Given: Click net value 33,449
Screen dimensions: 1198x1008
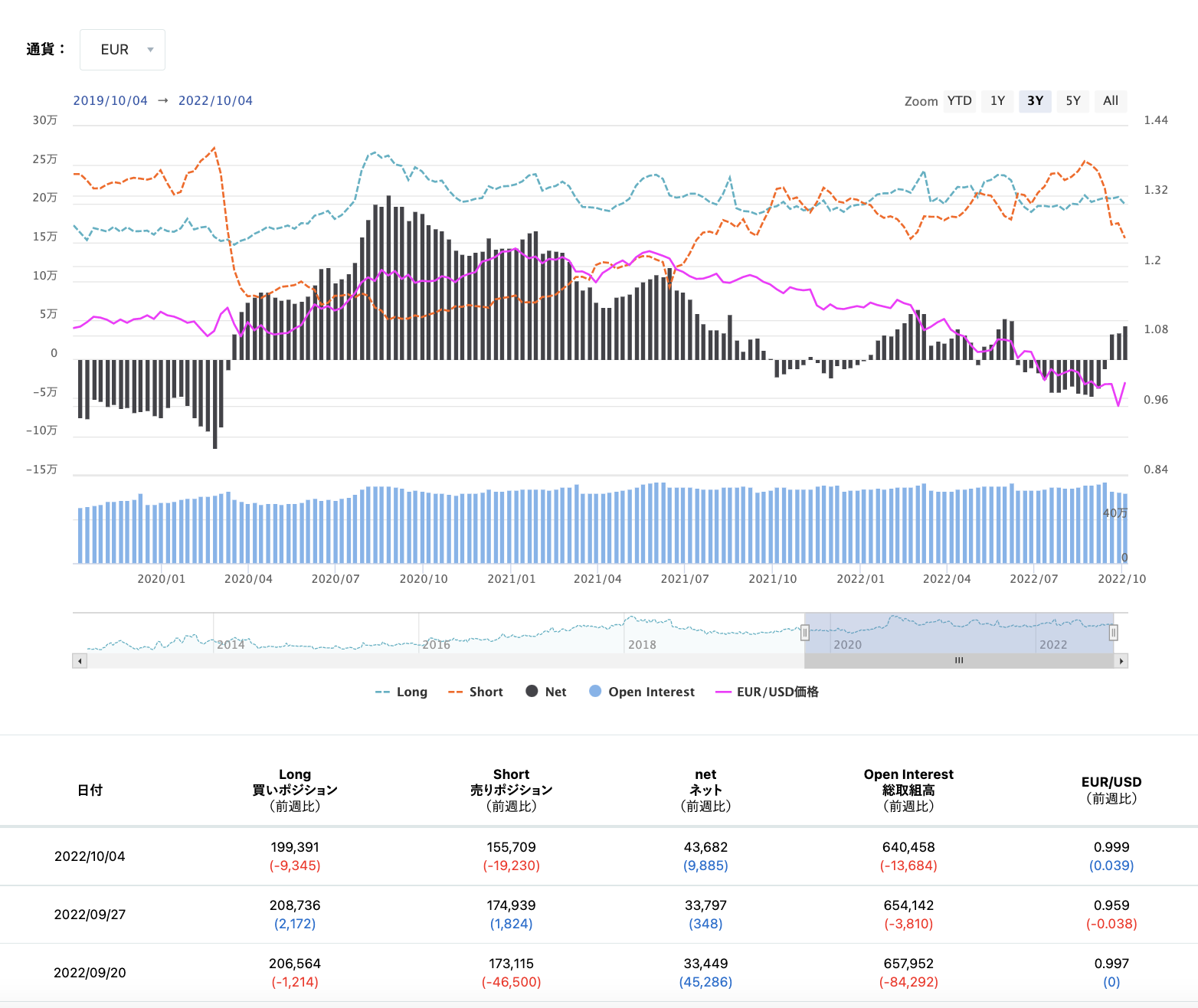Looking at the screenshot, I should pos(705,964).
